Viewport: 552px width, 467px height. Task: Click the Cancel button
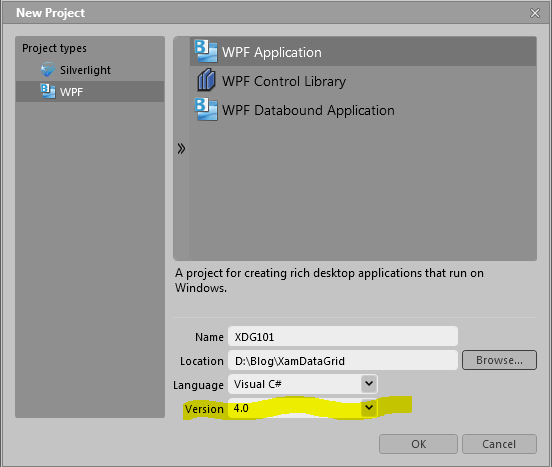[x=499, y=444]
